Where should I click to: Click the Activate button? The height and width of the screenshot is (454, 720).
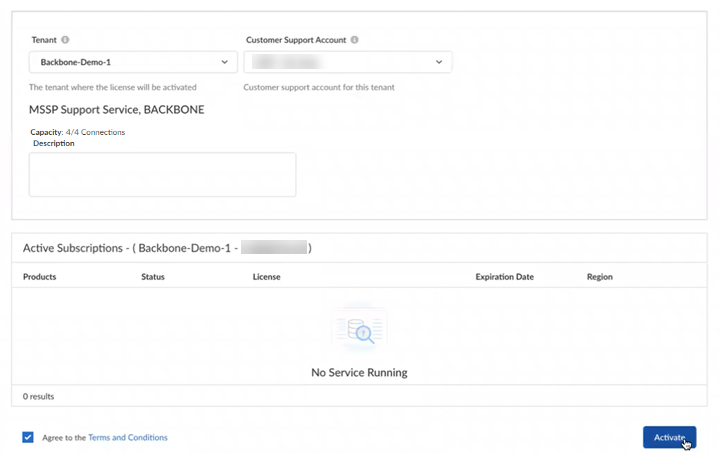coord(669,437)
